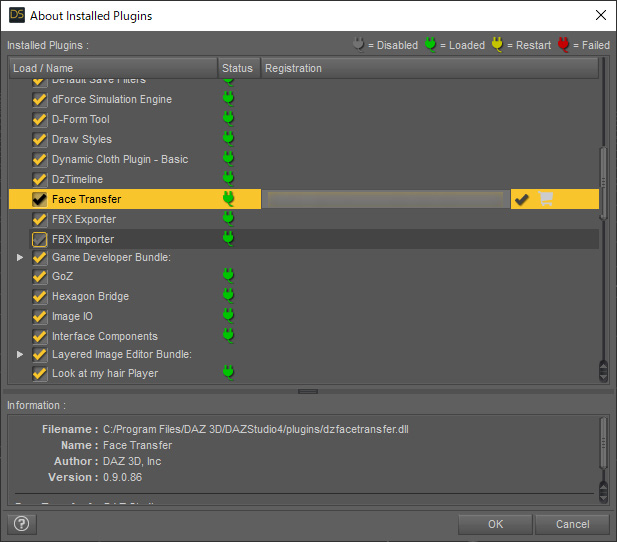The image size is (617, 542).
Task: Toggle the Interface Components checkbox
Action: click(40, 337)
